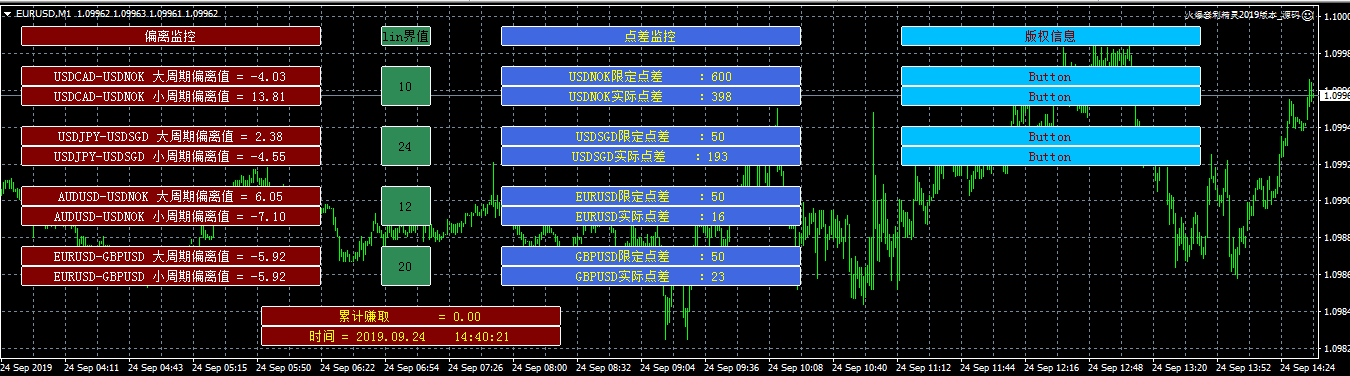
Task: Select the 累计赚取 = 0.00 label
Action: [411, 316]
